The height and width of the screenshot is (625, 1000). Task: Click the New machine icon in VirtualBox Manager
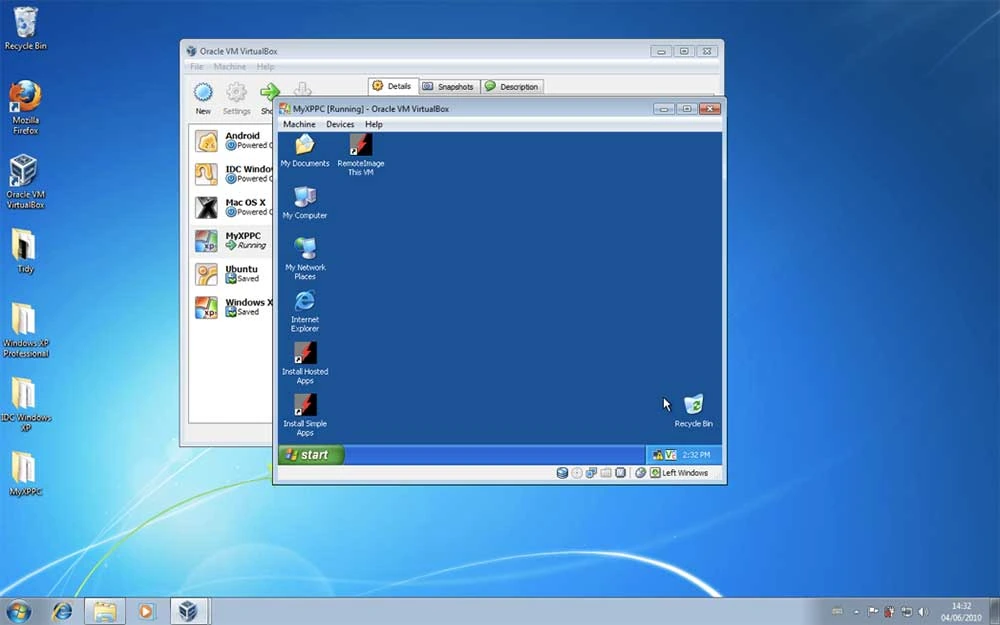[x=203, y=92]
